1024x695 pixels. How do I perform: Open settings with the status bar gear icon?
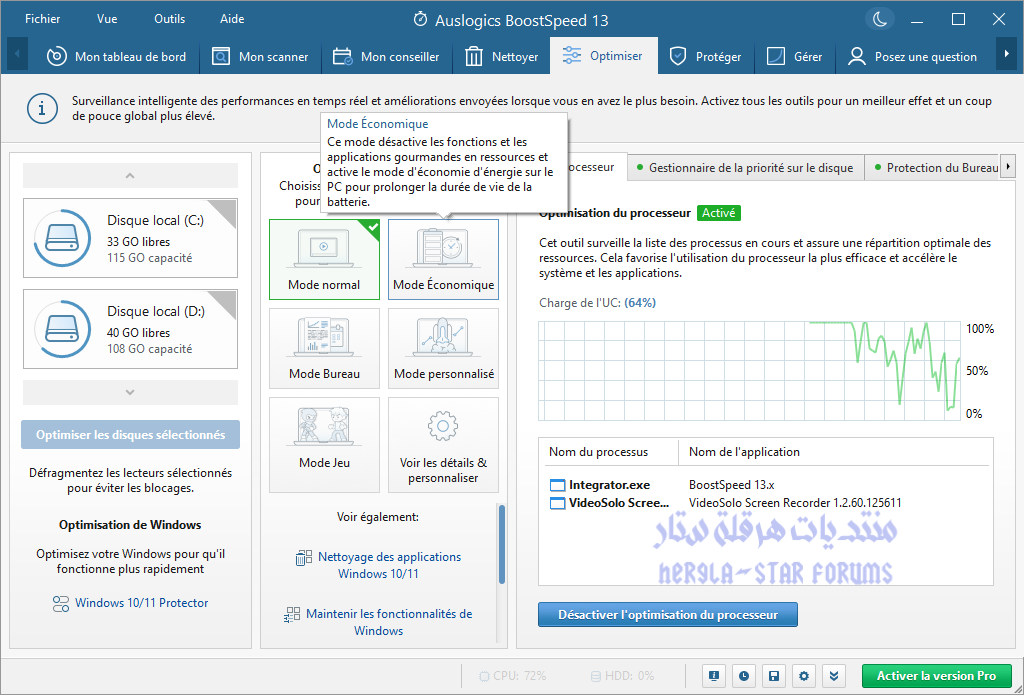tap(804, 675)
